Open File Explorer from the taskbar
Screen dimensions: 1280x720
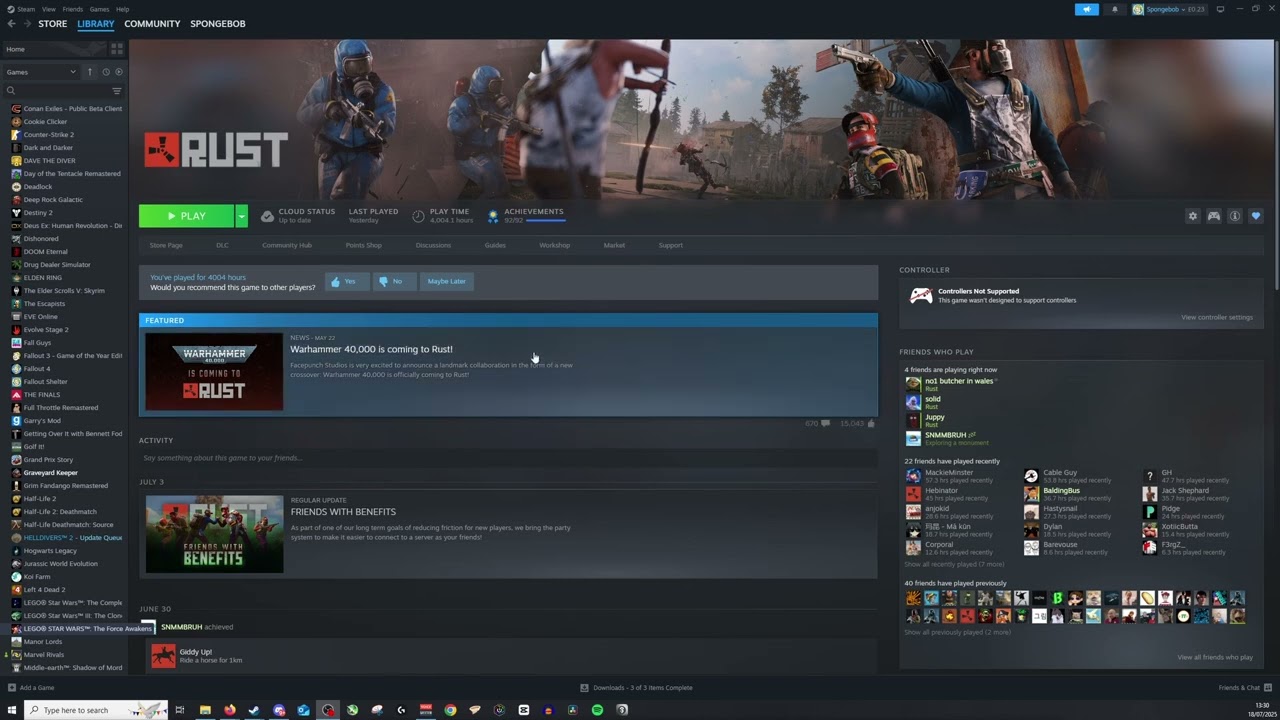[x=205, y=710]
